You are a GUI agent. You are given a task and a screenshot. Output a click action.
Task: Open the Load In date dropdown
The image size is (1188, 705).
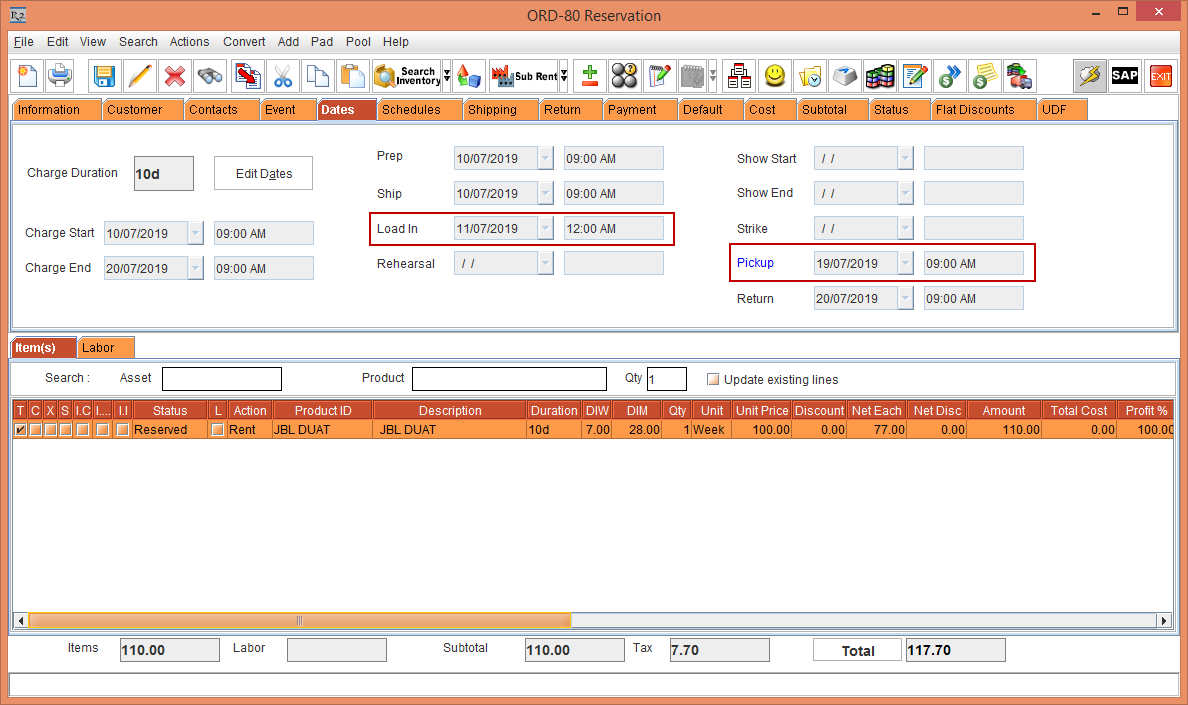(x=546, y=228)
